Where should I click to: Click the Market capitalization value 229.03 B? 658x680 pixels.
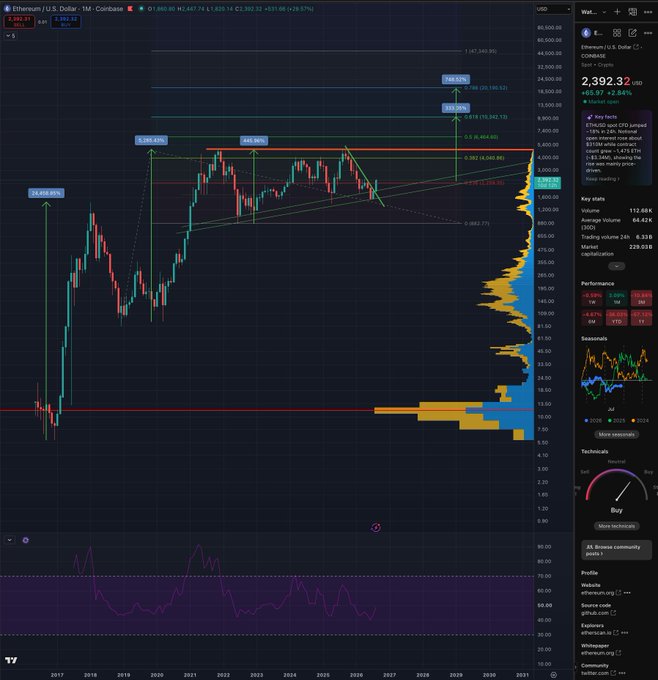pos(640,247)
